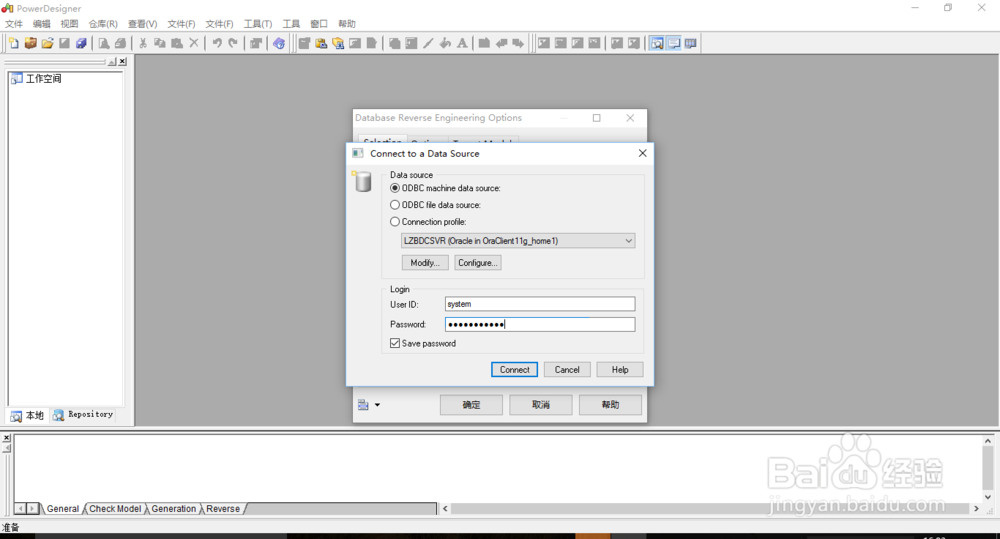This screenshot has width=1000, height=539.
Task: Click the text 'A' toolbar icon
Action: (462, 43)
